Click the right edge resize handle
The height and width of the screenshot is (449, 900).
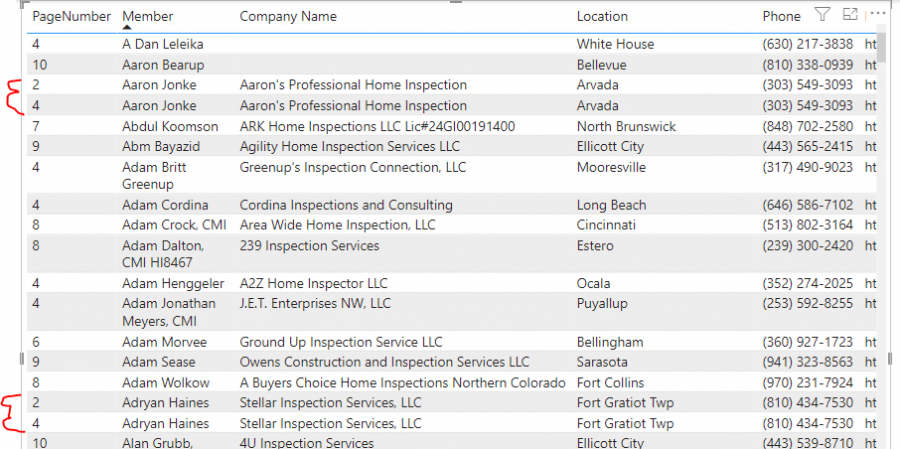[889, 359]
